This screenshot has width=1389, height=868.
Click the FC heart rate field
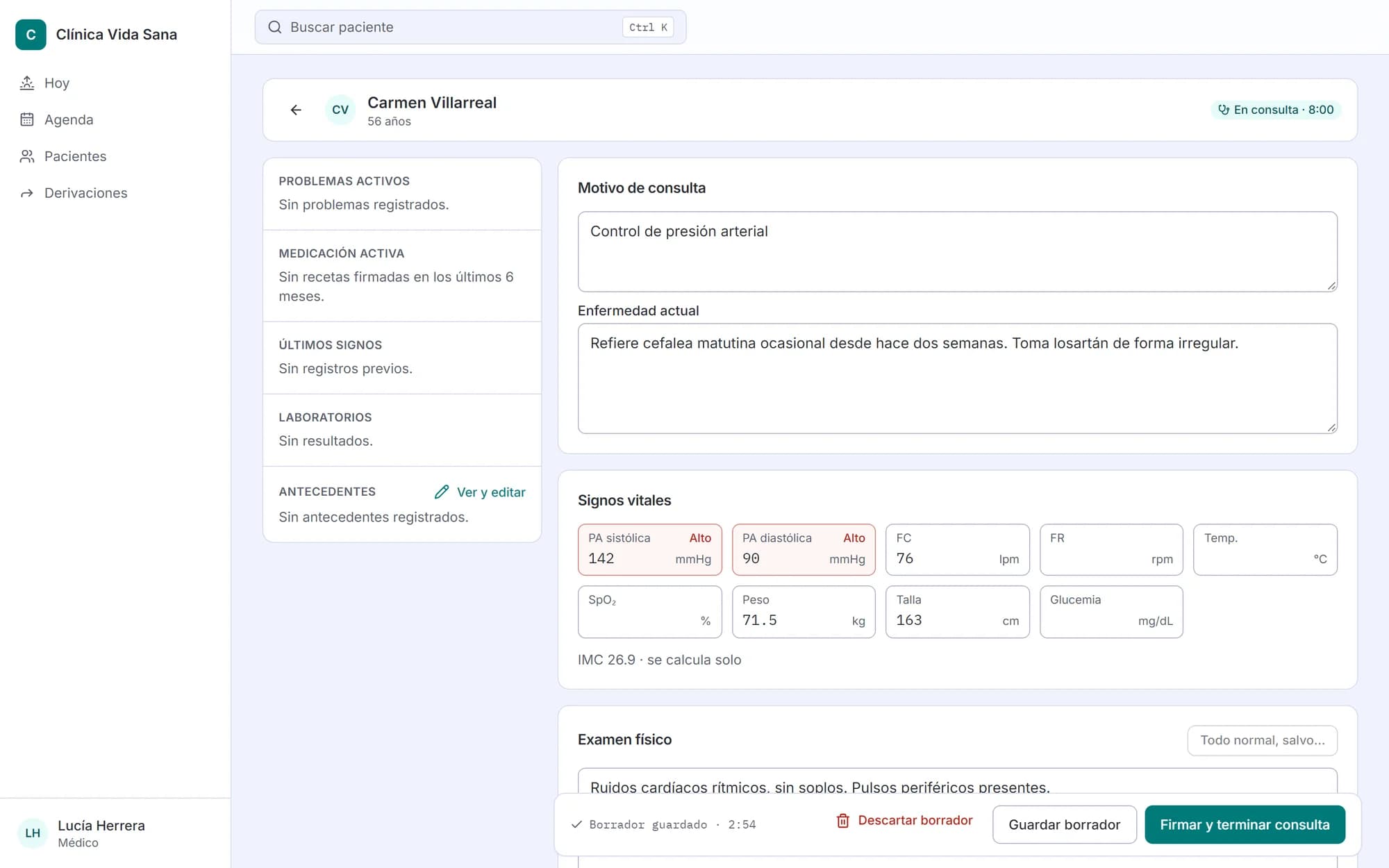pos(957,549)
